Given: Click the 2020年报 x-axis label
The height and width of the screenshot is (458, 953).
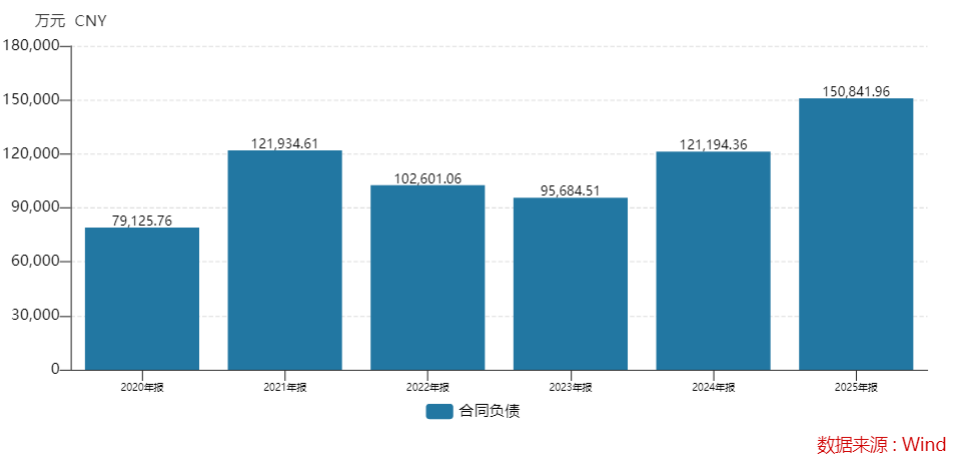Looking at the screenshot, I should coord(142,387).
